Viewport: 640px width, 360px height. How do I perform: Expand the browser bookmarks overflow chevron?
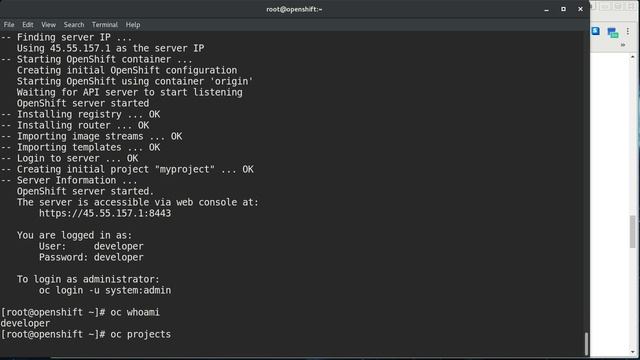pos(623,45)
